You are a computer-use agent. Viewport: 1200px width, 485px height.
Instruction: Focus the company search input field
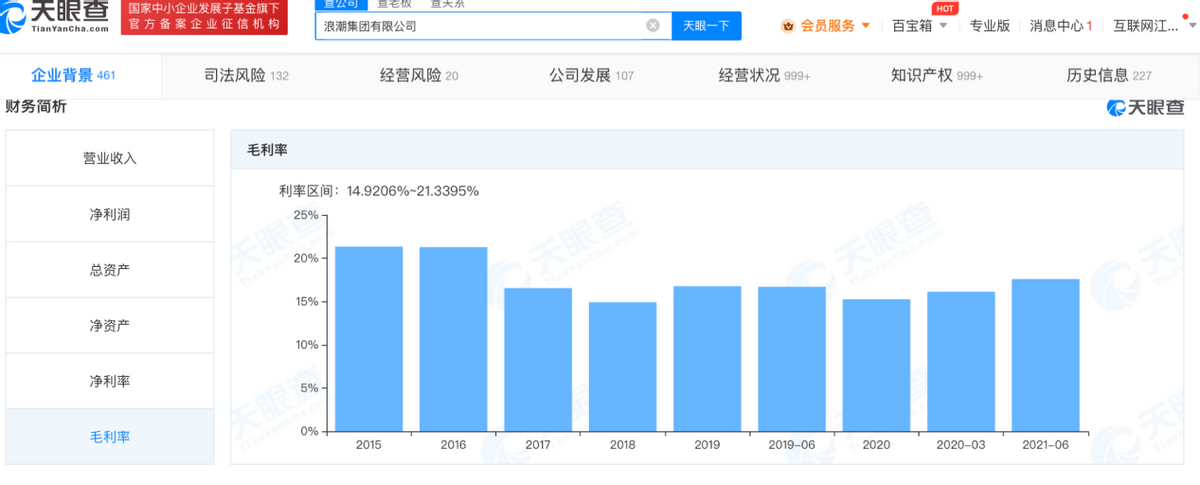tap(493, 26)
